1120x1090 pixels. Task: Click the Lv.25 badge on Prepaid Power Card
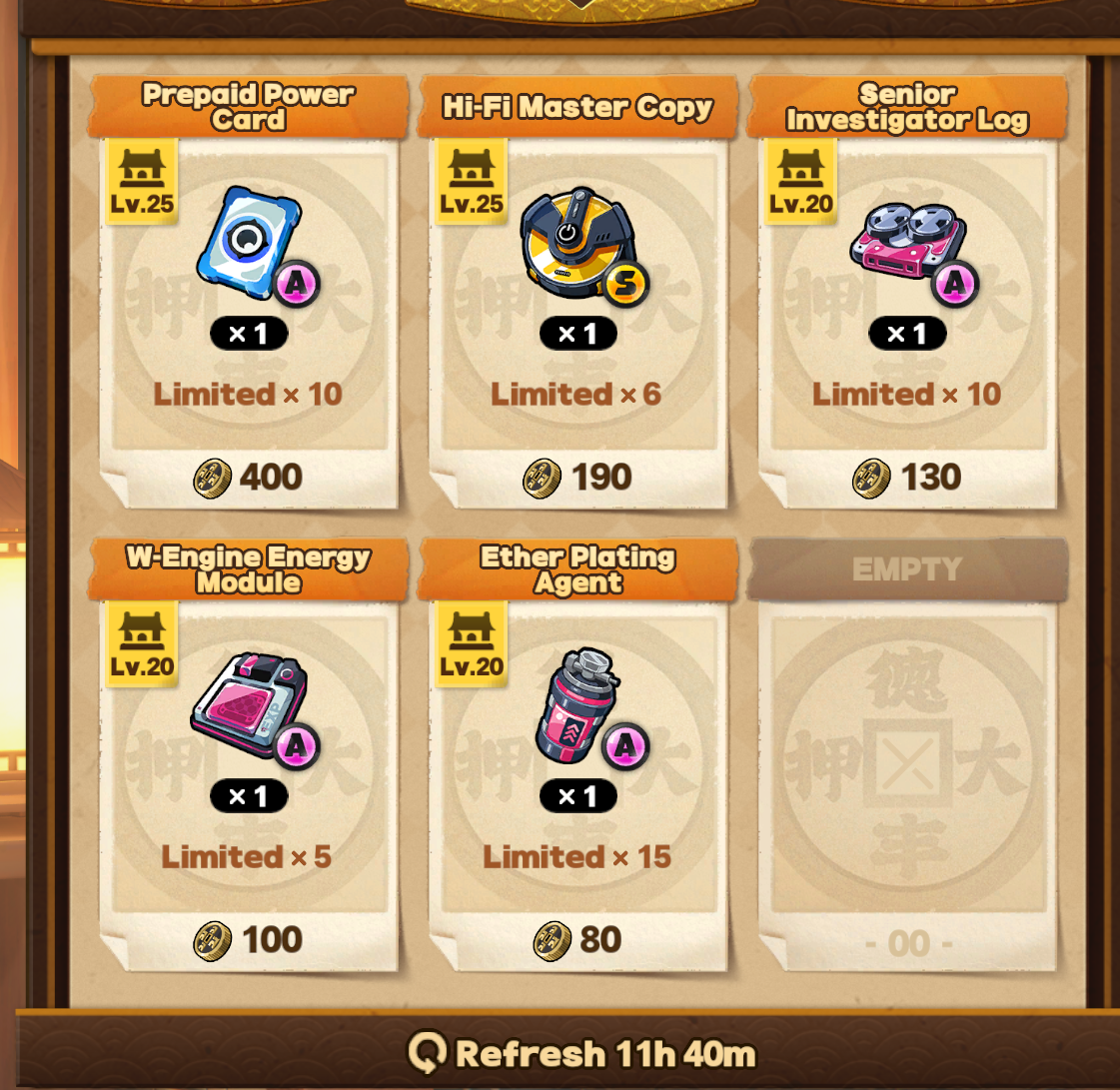point(142,182)
